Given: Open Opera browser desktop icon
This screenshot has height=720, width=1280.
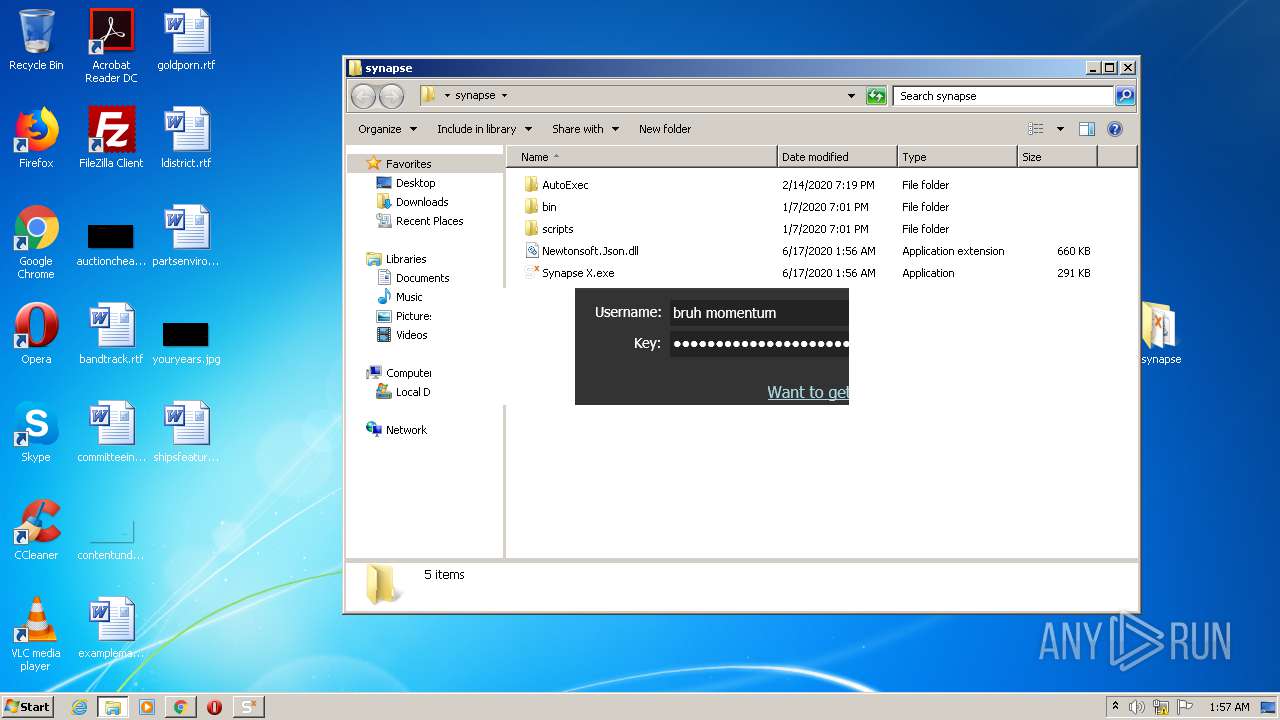Looking at the screenshot, I should pyautogui.click(x=36, y=334).
